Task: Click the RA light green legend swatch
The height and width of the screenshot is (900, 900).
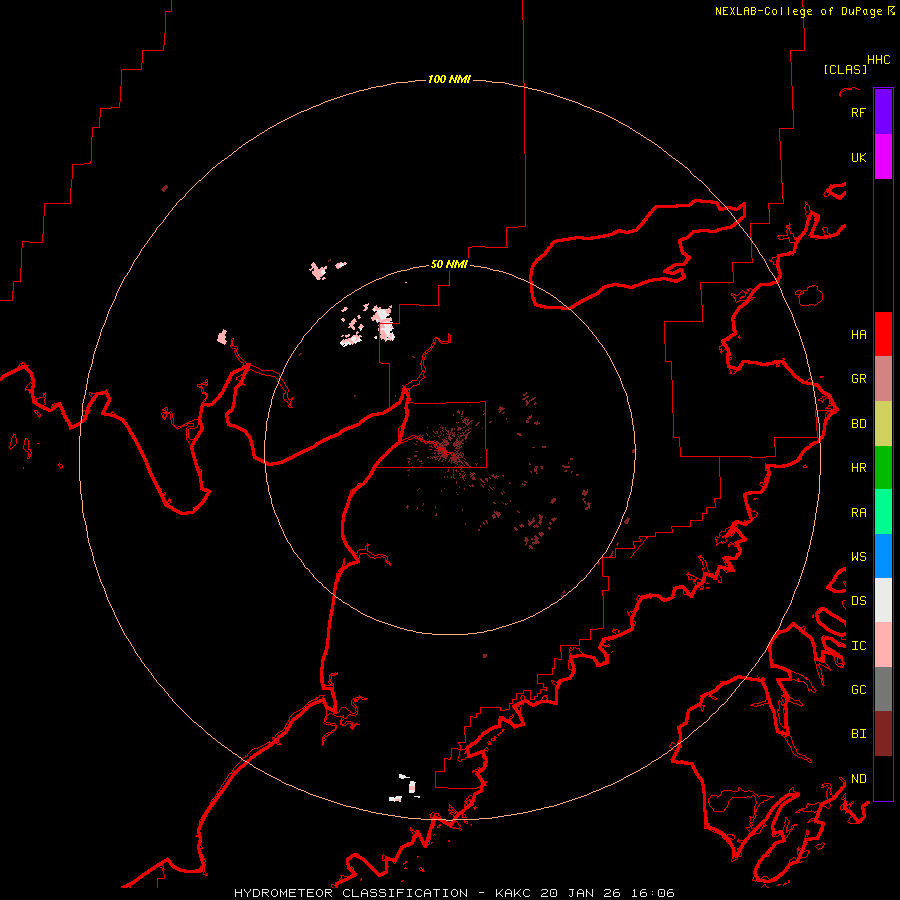Action: pos(883,512)
